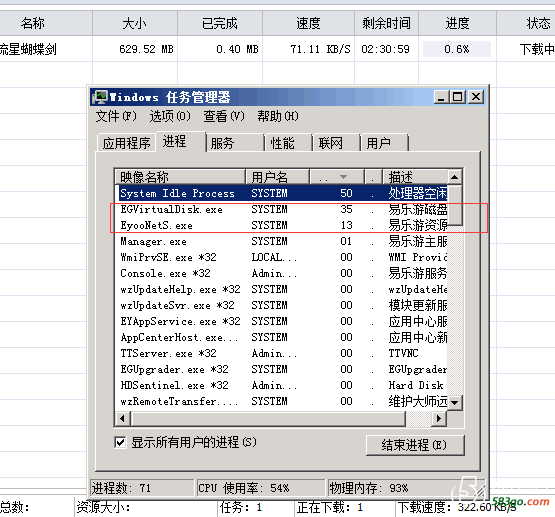This screenshot has height=517, width=555.
Task: Close the Task Manager window
Action: [x=476, y=97]
